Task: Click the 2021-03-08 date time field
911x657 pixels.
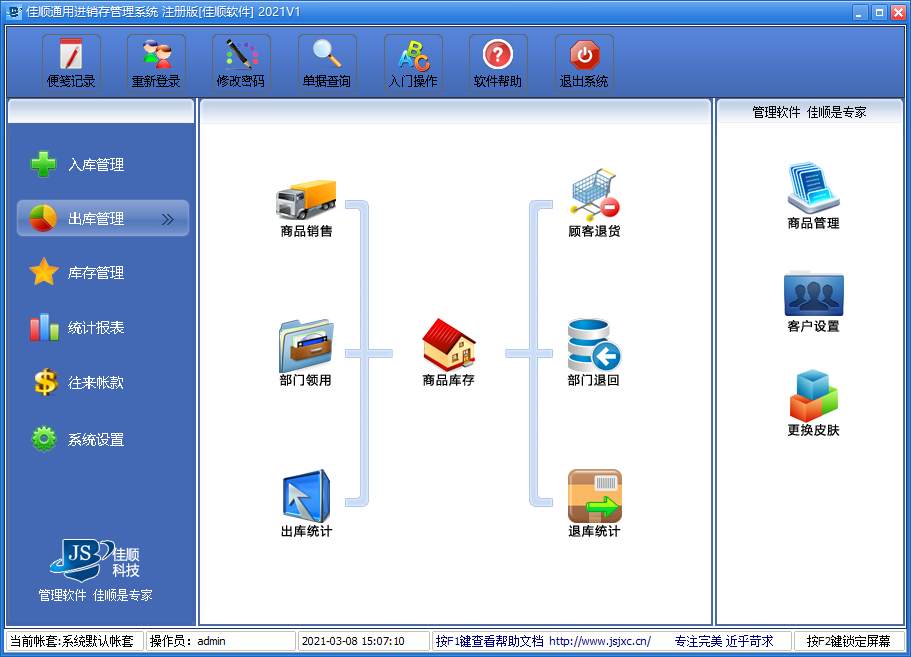Action: coord(364,641)
